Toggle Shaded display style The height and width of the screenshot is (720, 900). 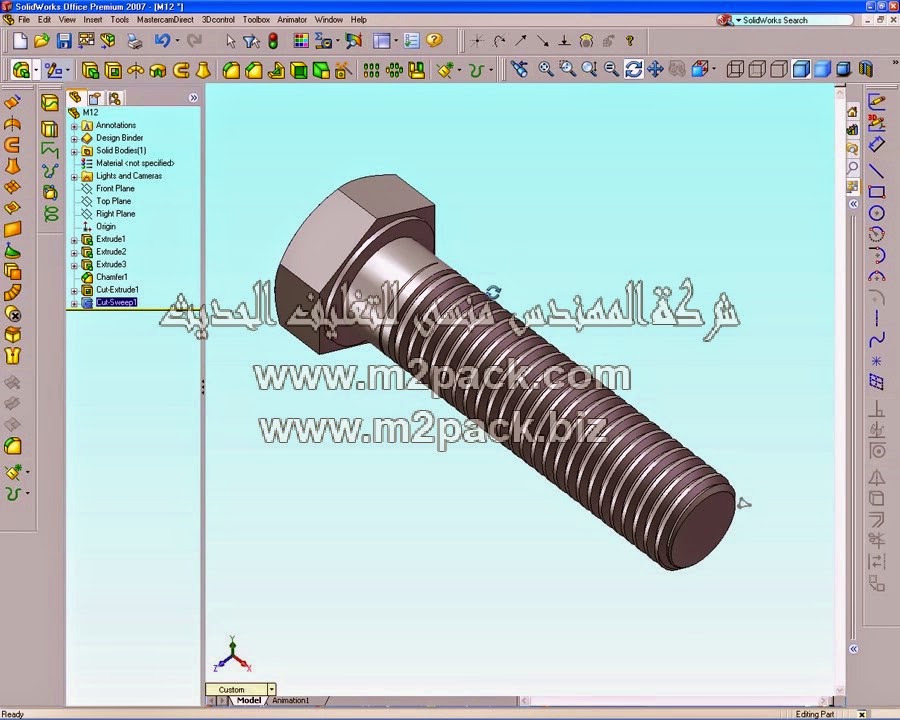tap(823, 69)
